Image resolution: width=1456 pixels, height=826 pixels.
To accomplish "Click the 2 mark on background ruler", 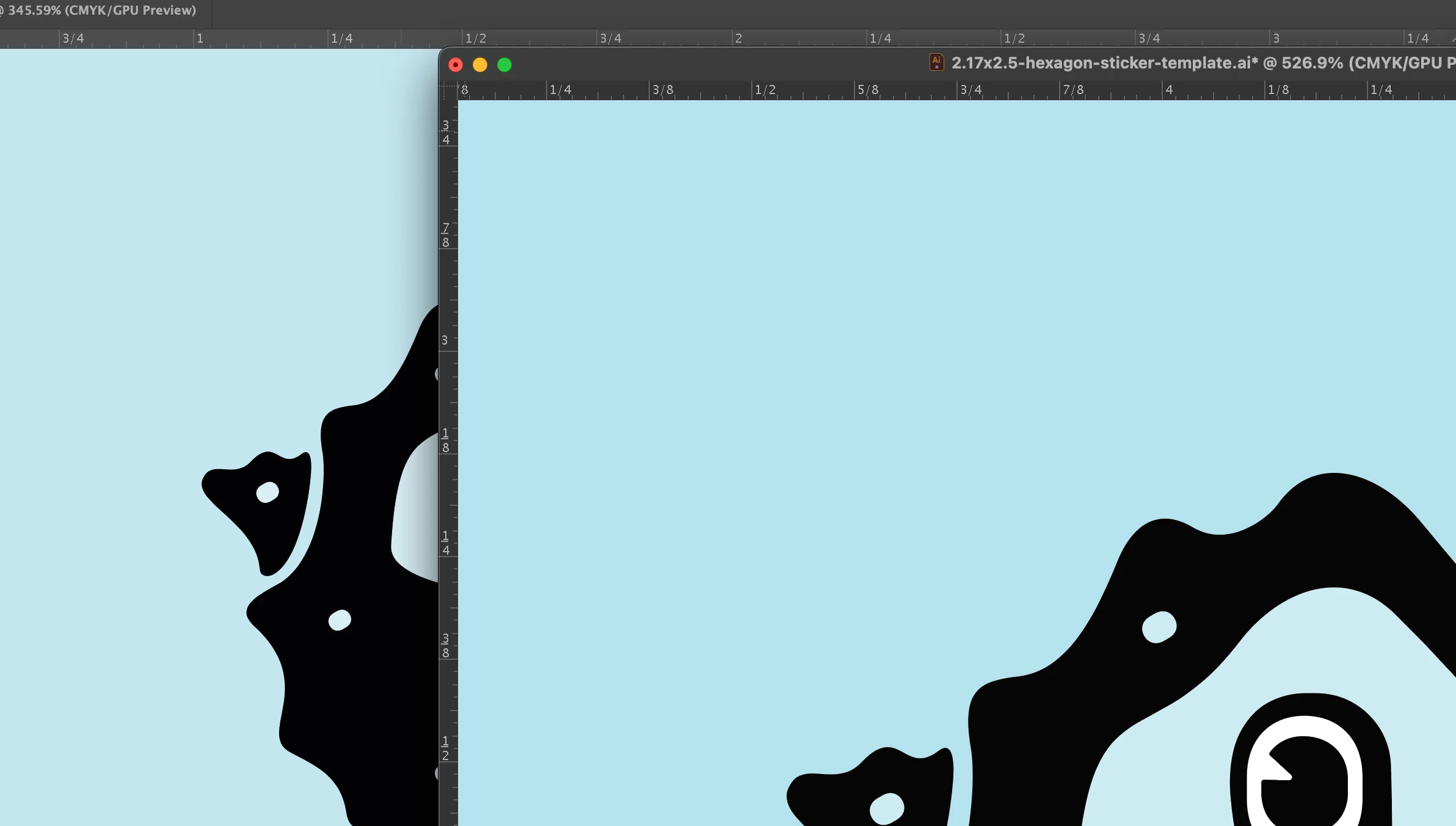I will pyautogui.click(x=738, y=38).
